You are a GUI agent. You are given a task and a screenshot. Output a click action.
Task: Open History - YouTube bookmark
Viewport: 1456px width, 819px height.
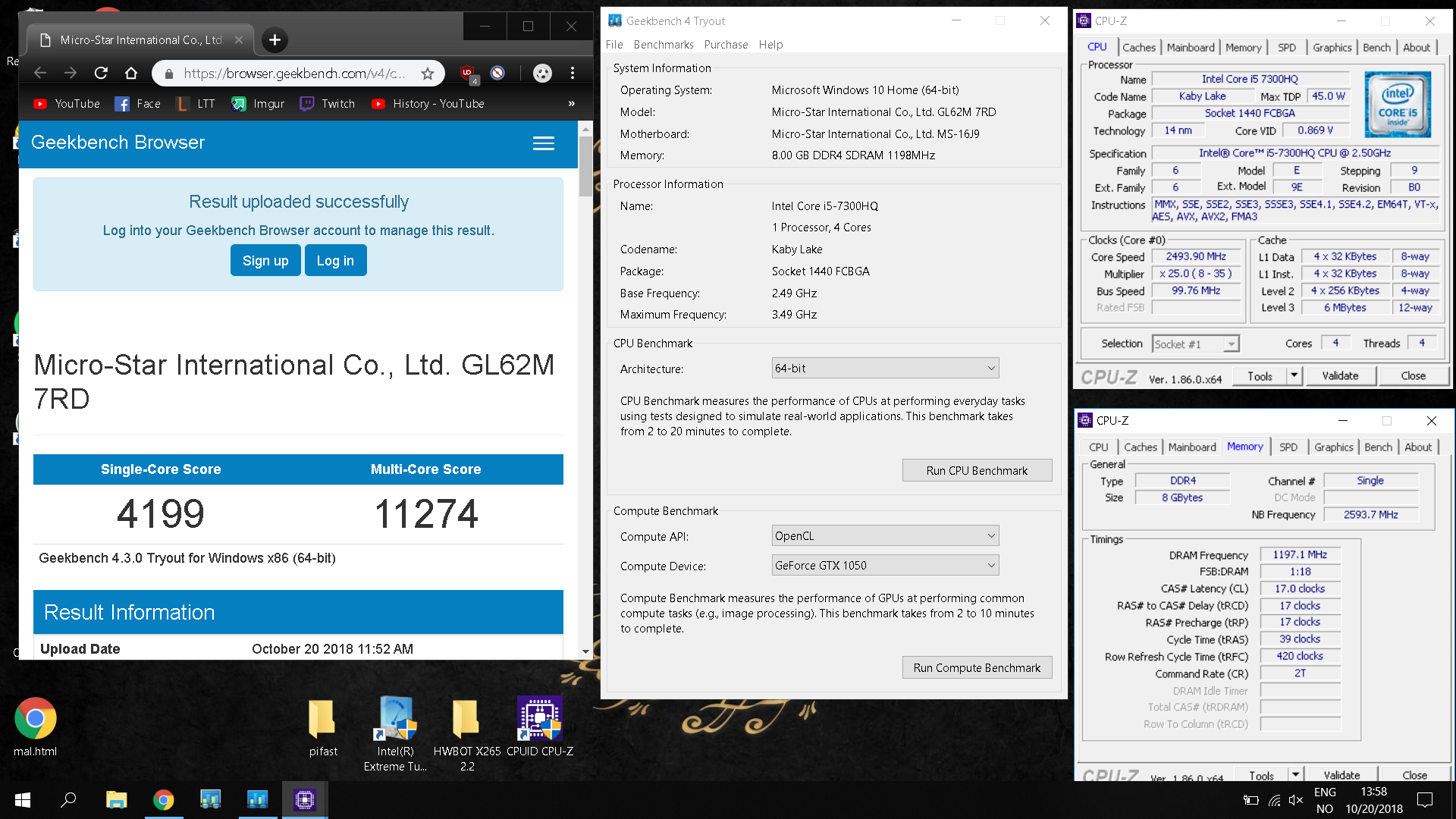(428, 104)
